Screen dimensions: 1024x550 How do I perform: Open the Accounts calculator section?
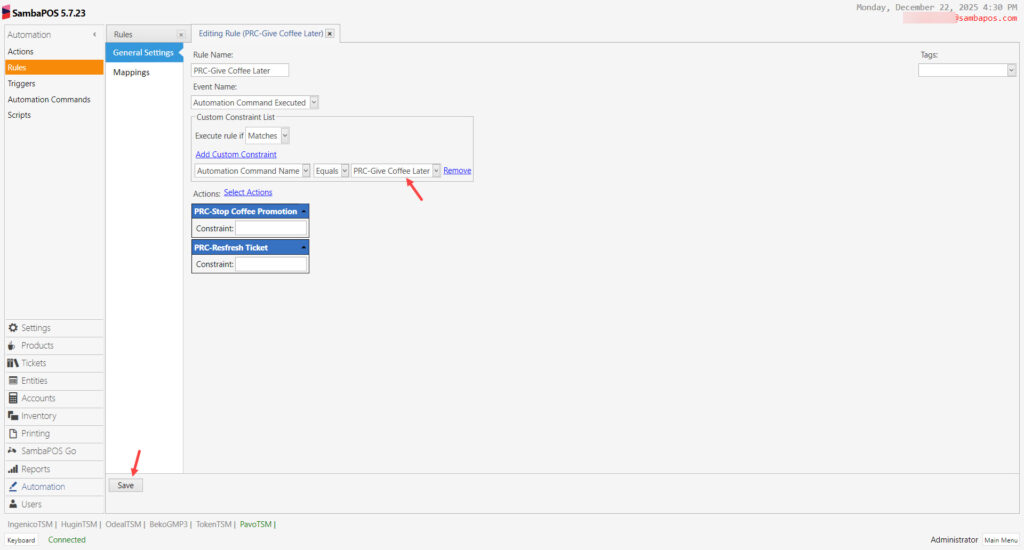coord(38,398)
